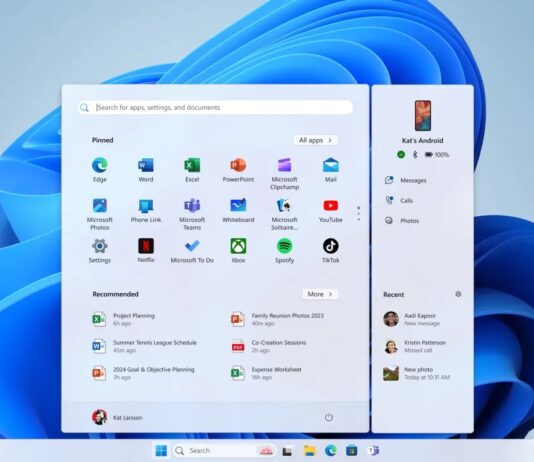Click the green connected status icon
Viewport: 534px width, 462px height.
click(401, 155)
